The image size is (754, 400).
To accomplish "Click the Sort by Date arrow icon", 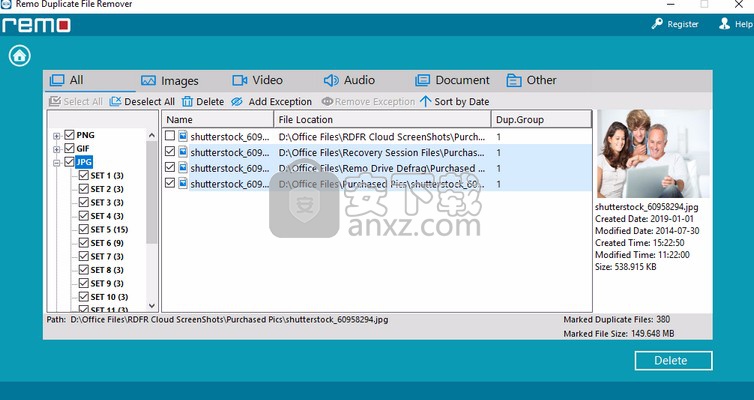I will pyautogui.click(x=426, y=101).
